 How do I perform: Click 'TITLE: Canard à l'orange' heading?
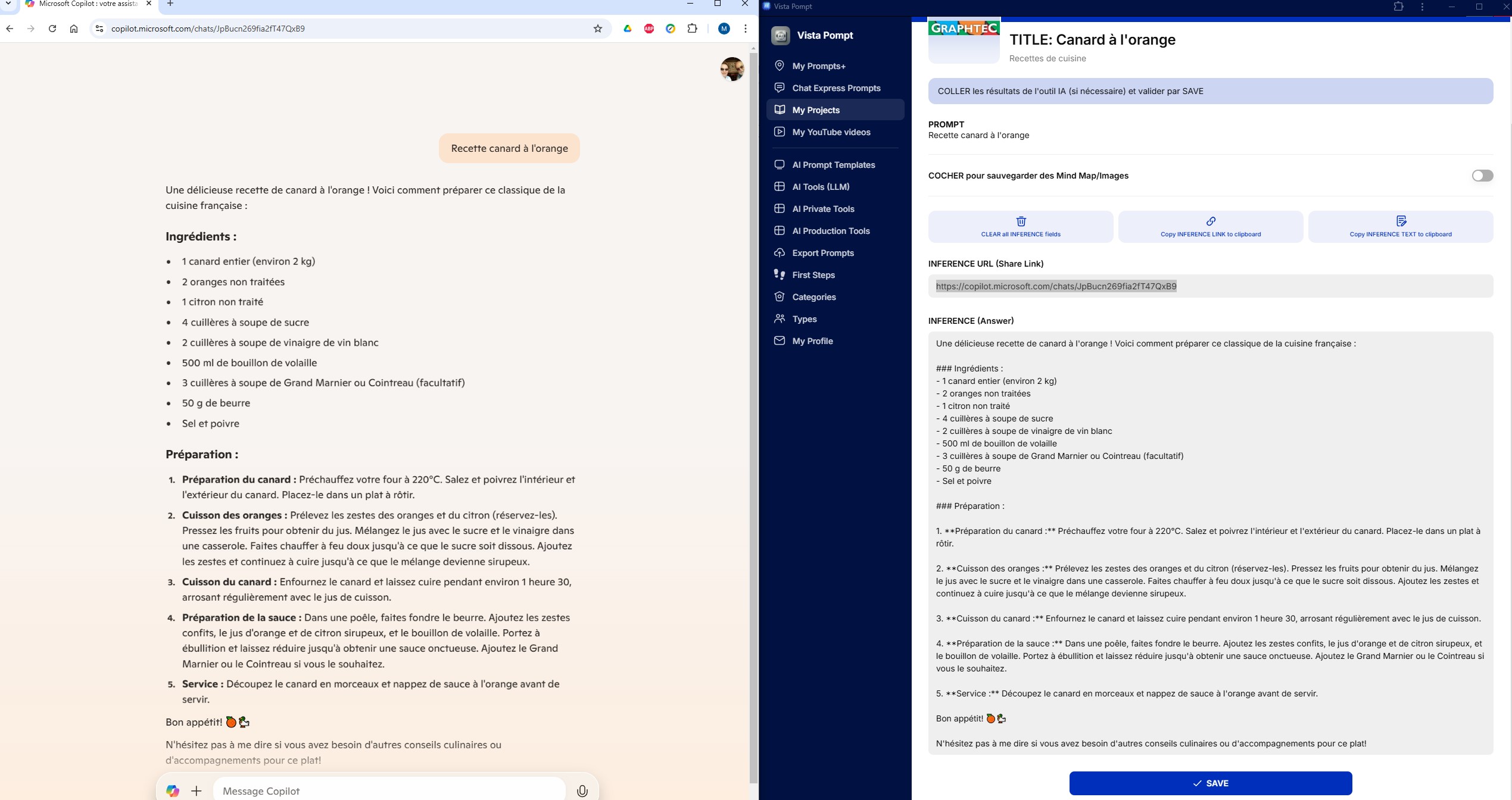[x=1092, y=40]
